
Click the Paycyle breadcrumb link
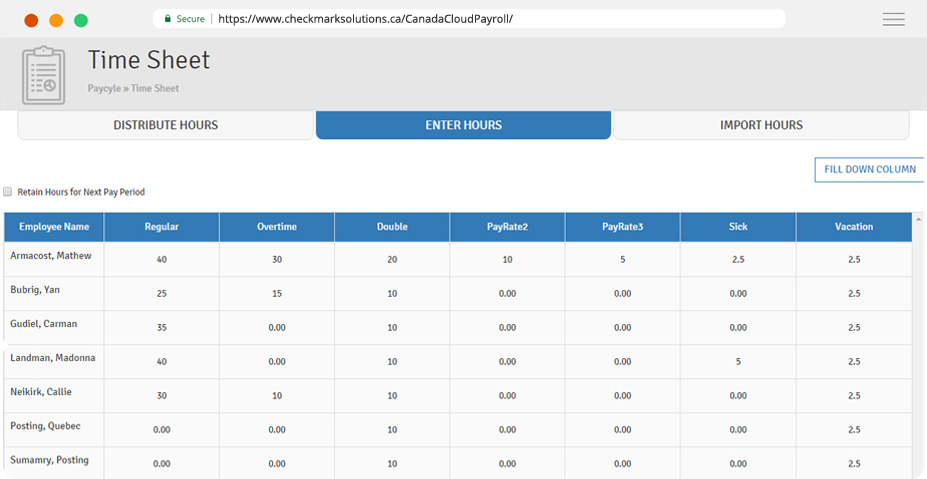tap(104, 89)
